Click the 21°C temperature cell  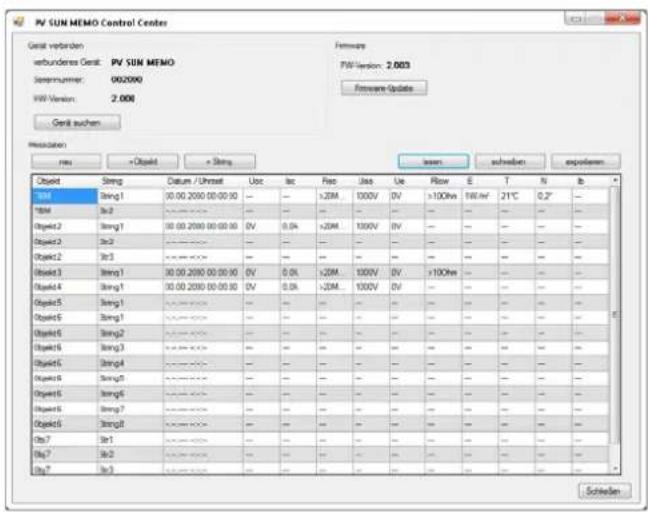516,196
